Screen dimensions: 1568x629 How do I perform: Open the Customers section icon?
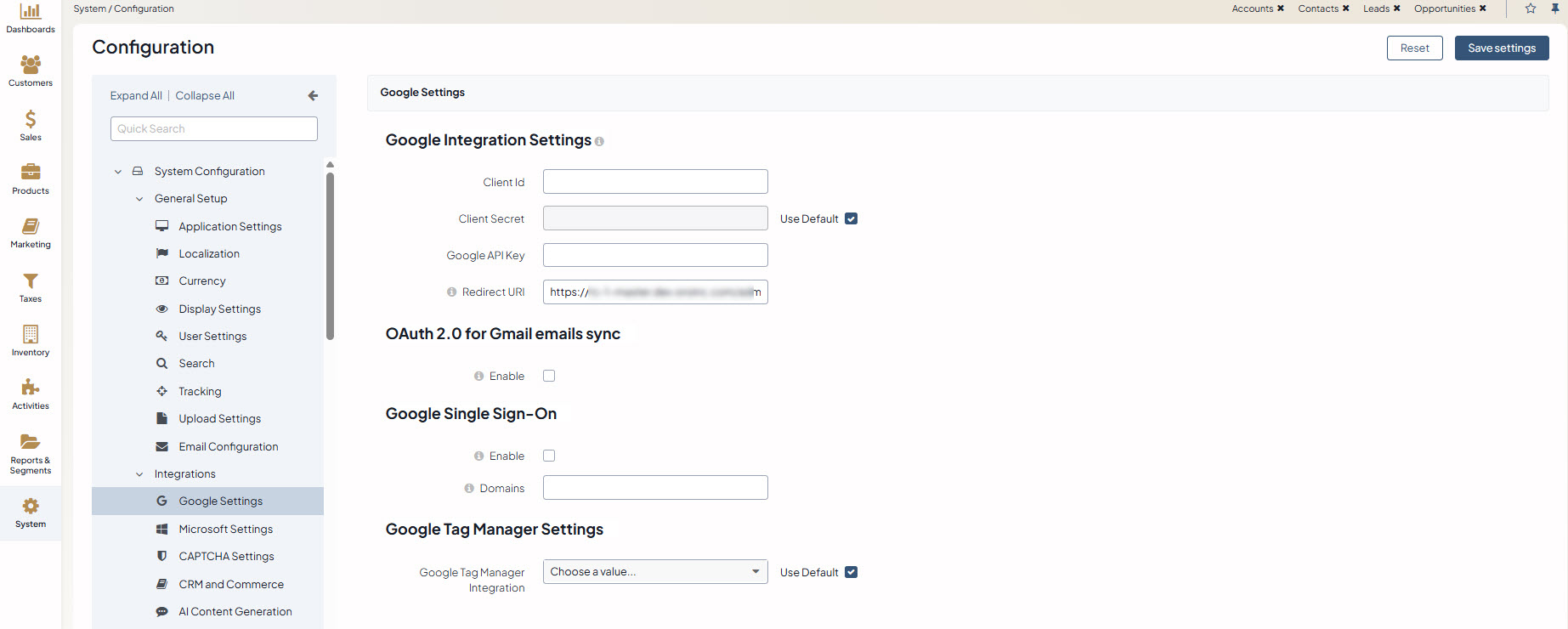pos(31,65)
